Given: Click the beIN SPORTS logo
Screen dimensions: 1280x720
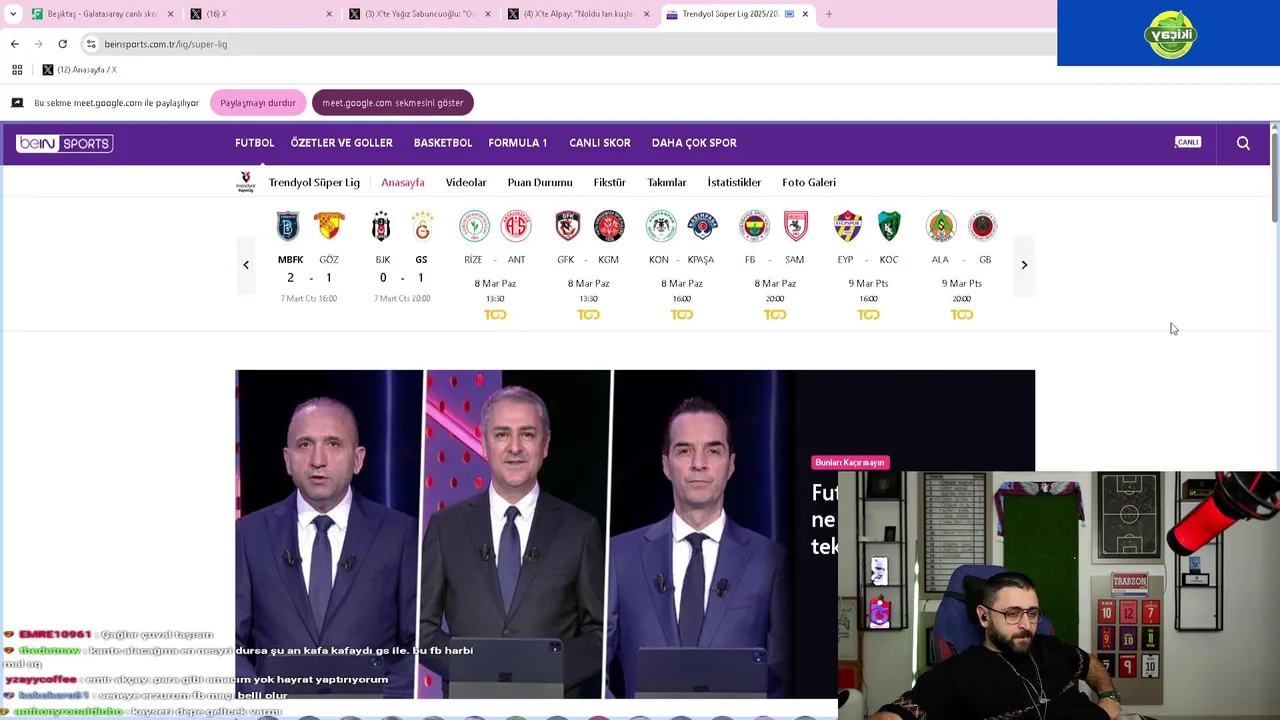Looking at the screenshot, I should 64,143.
